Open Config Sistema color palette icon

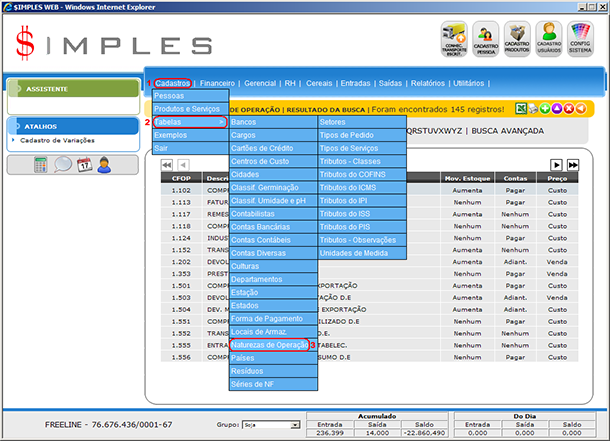pos(582,38)
